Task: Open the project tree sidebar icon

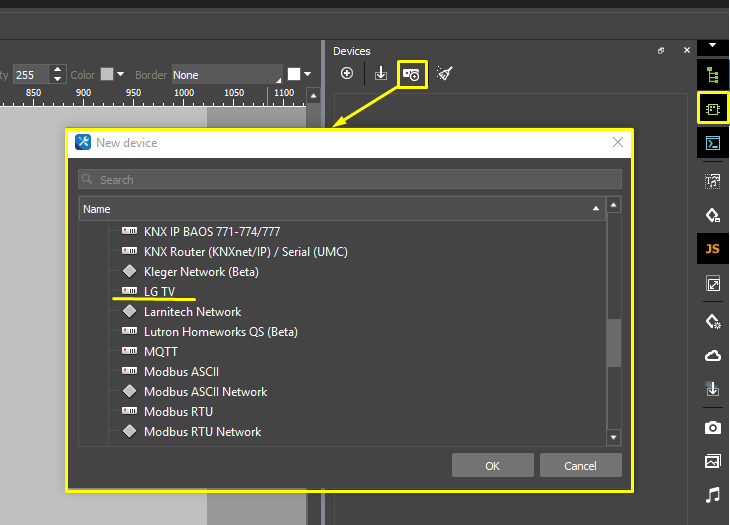Action: (712, 75)
